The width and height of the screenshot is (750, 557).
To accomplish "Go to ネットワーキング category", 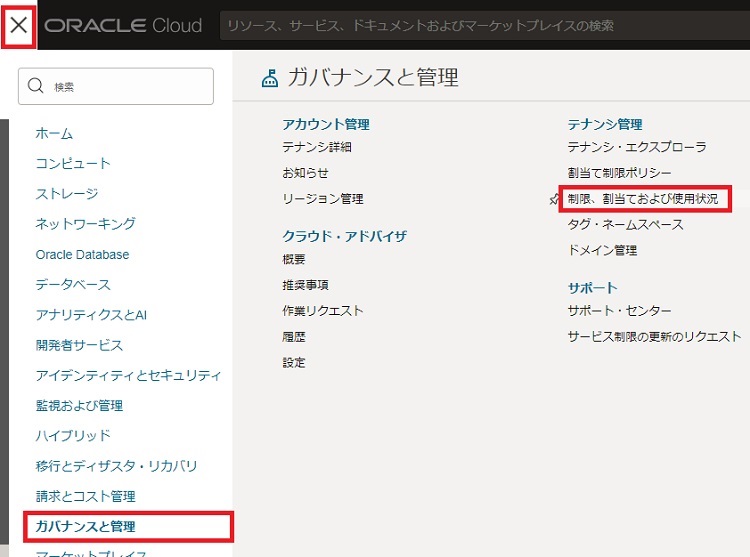I will pyautogui.click(x=86, y=224).
